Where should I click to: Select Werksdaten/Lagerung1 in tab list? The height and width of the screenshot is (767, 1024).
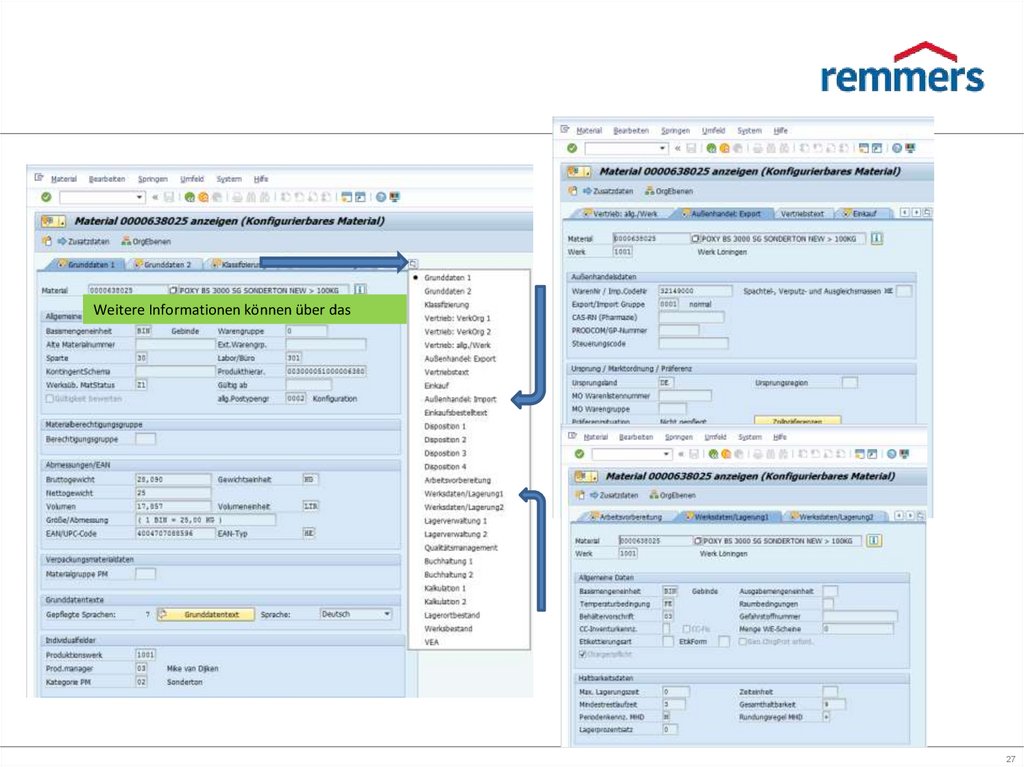(x=464, y=494)
